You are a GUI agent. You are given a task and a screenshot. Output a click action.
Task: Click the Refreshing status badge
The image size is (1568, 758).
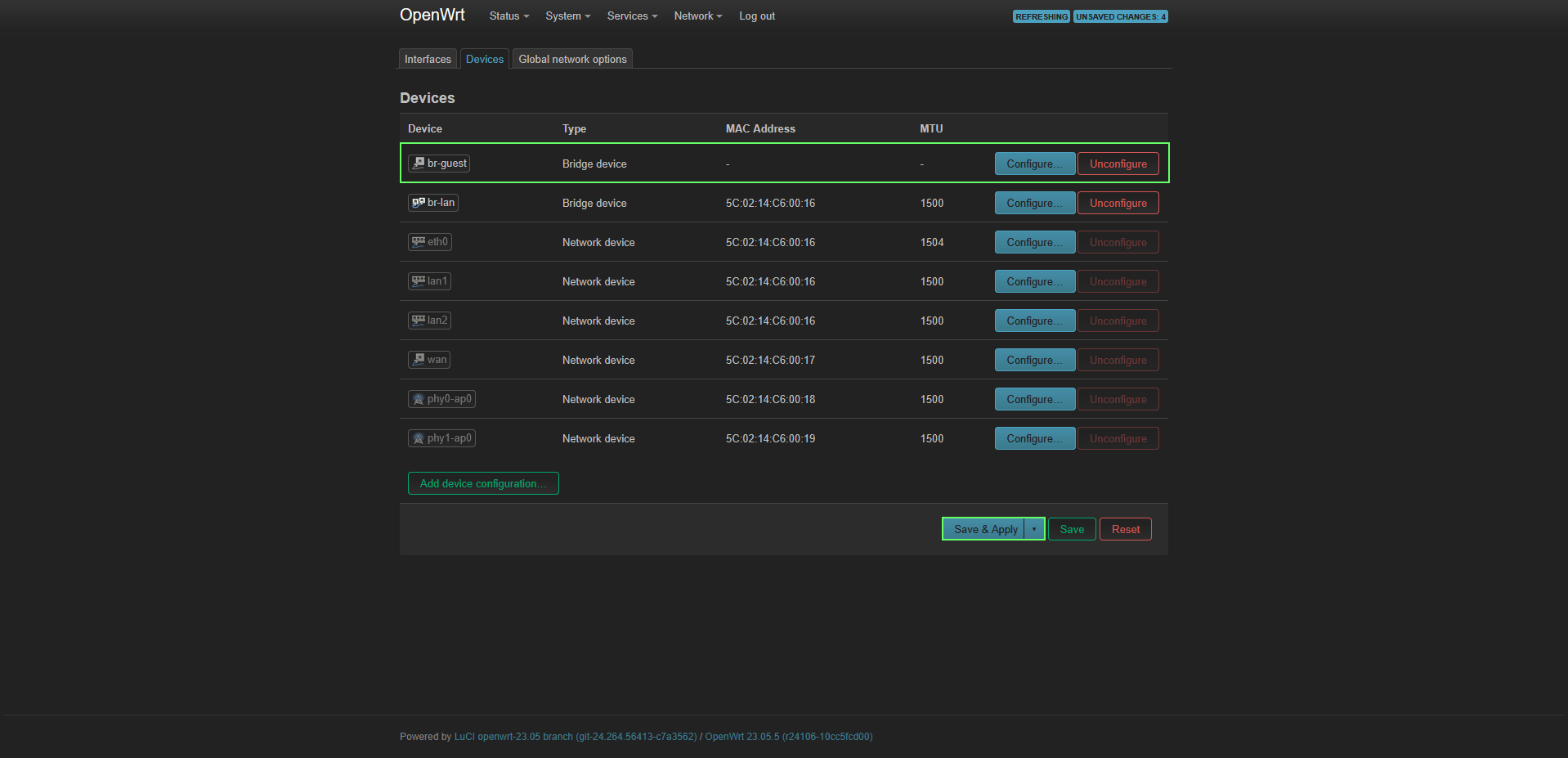[x=1042, y=16]
